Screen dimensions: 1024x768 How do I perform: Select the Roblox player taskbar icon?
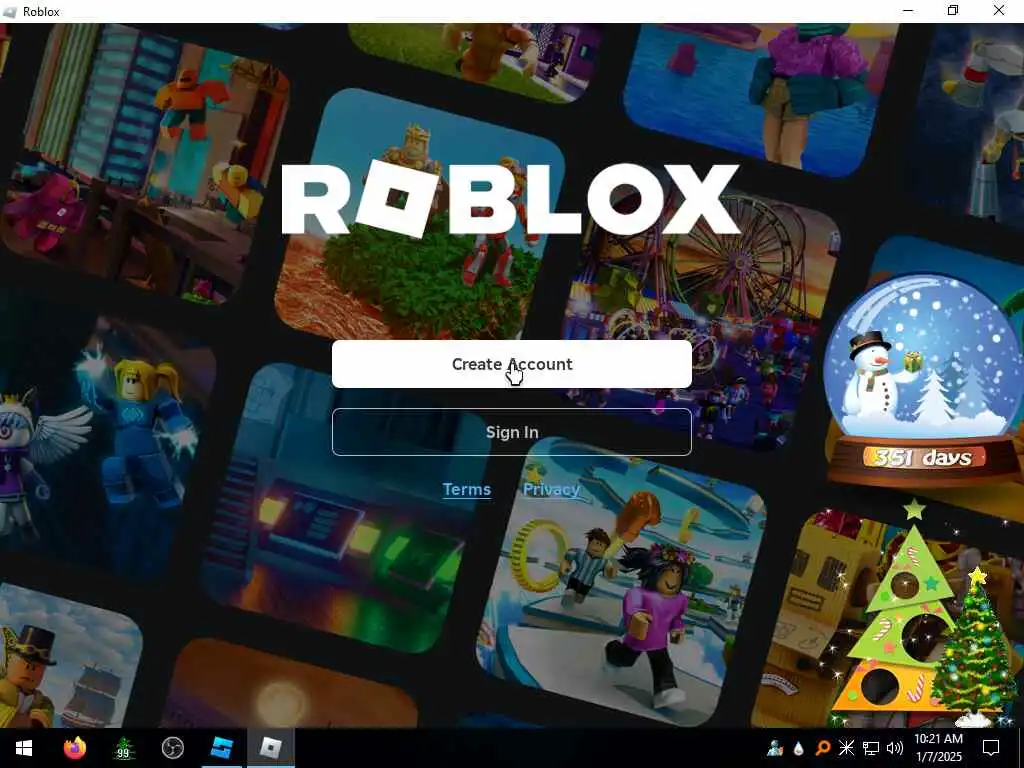pos(270,748)
